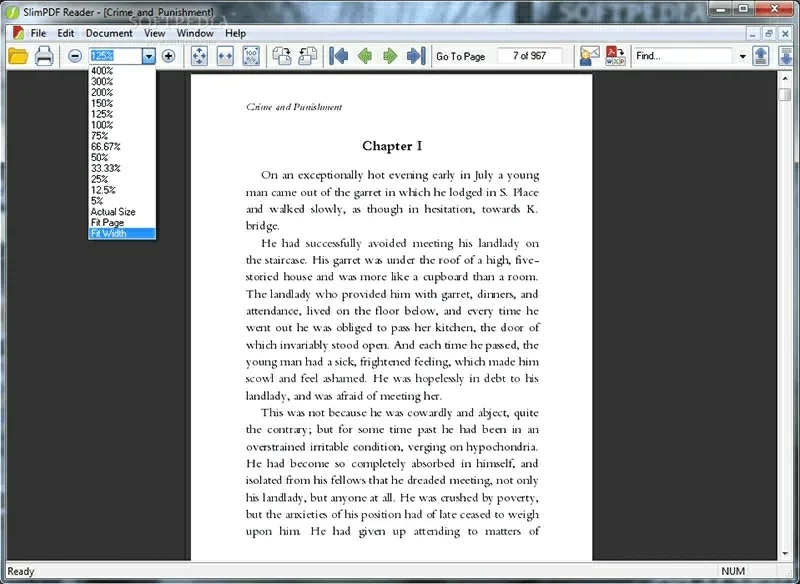Open the Find options dropdown
Viewport: 800px width, 584px height.
tap(744, 56)
